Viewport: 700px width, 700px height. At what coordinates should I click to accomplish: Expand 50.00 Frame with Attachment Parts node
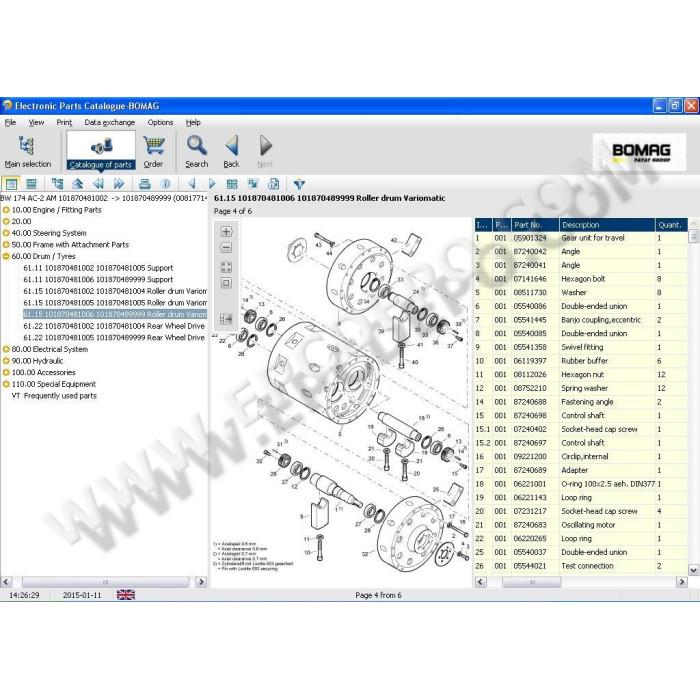(6, 245)
